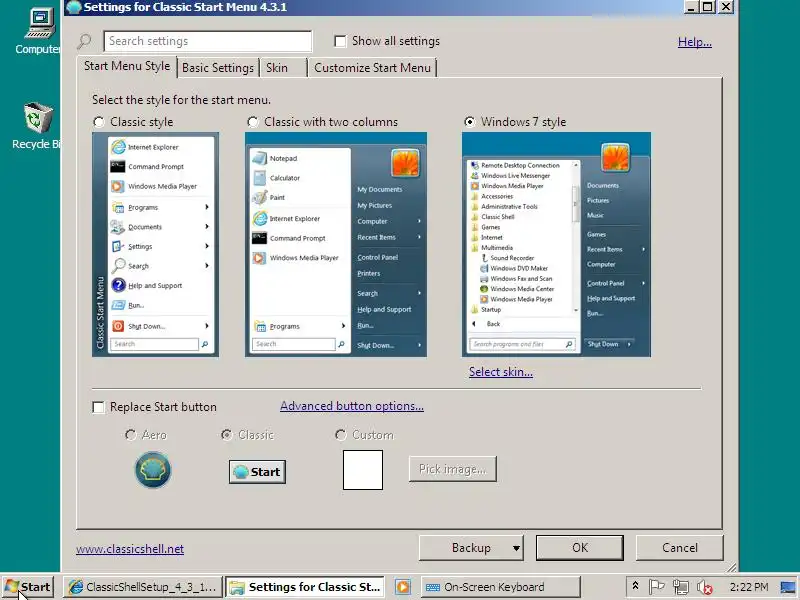800x600 pixels.
Task: Click the orange flower user picture in Windows 7 preview
Action: [615, 157]
